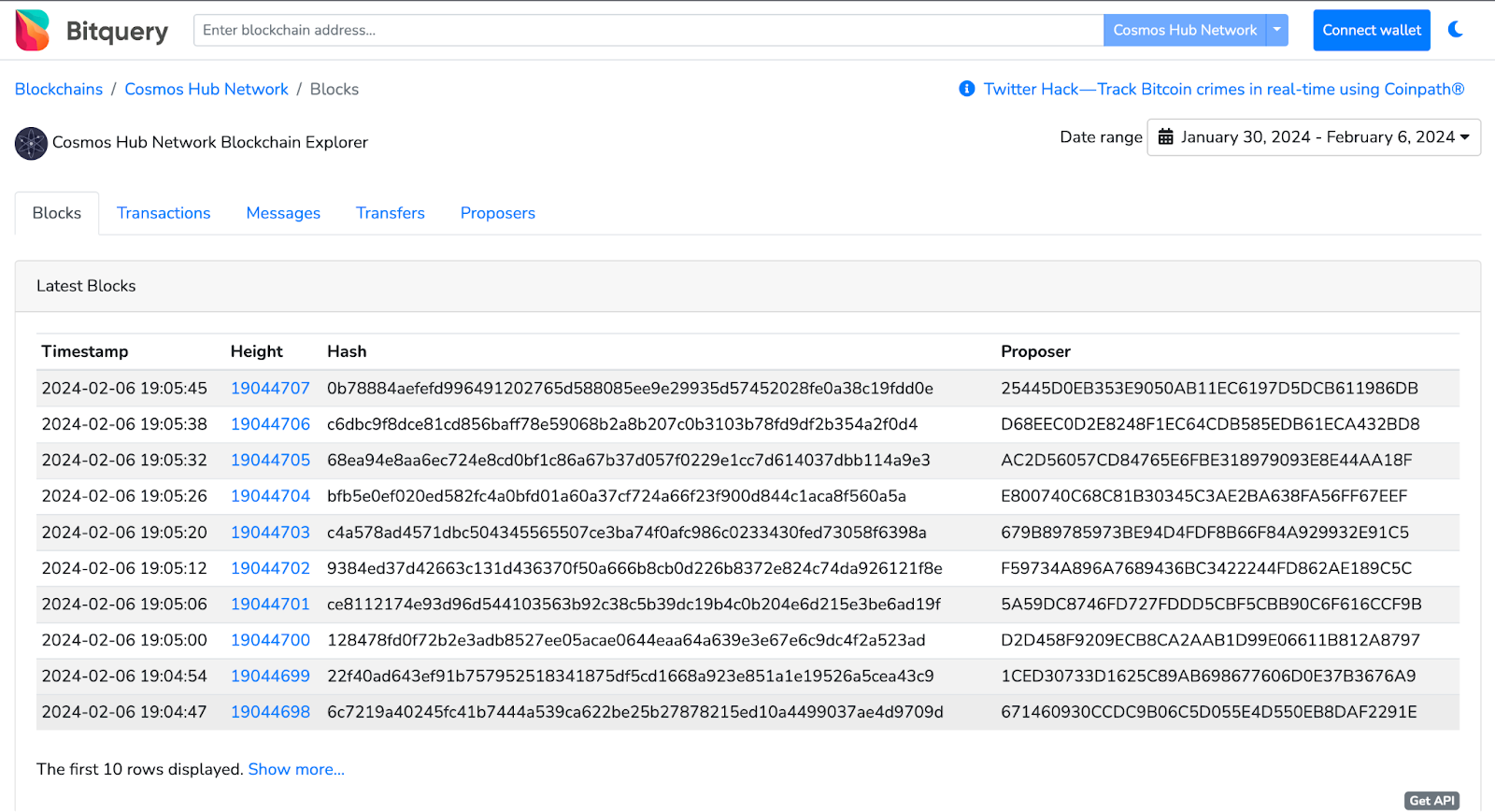Click the Latest Blocks panel heading
Image resolution: width=1495 pixels, height=812 pixels.
pyautogui.click(x=86, y=286)
